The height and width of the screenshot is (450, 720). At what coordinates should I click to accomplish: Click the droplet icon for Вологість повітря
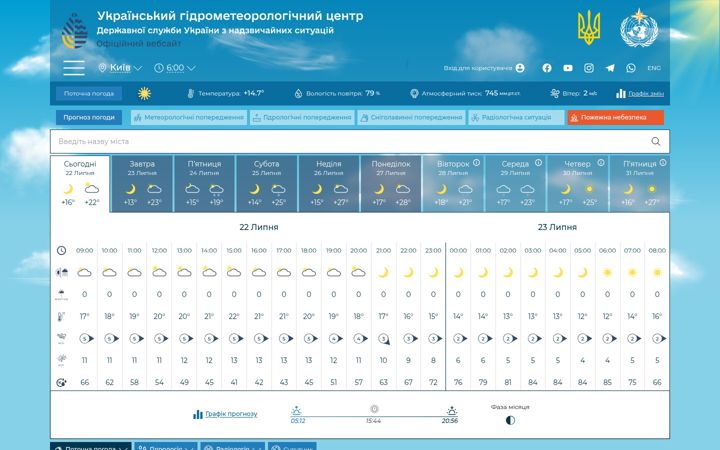click(x=298, y=94)
